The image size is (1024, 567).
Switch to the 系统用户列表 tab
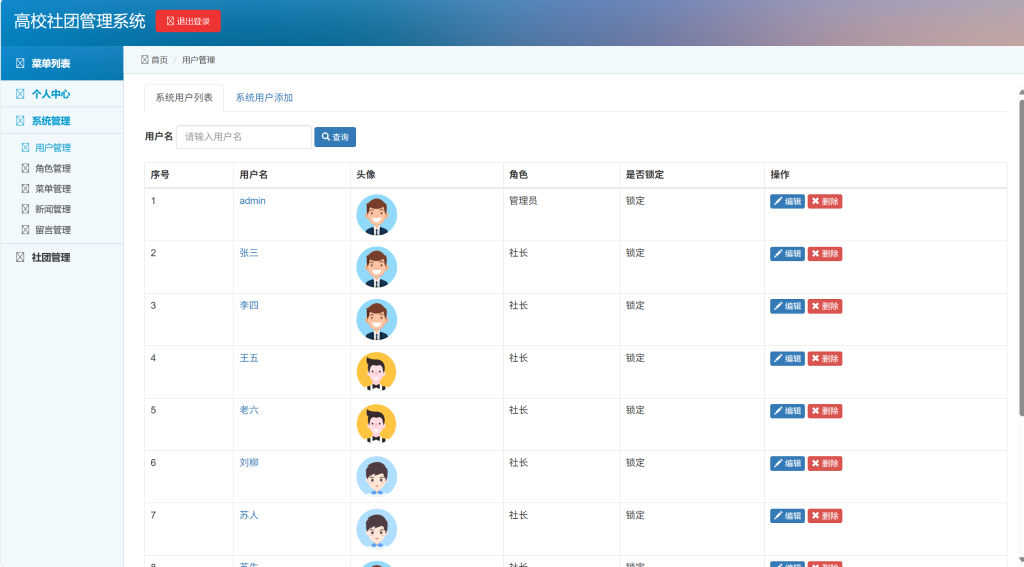coord(184,98)
